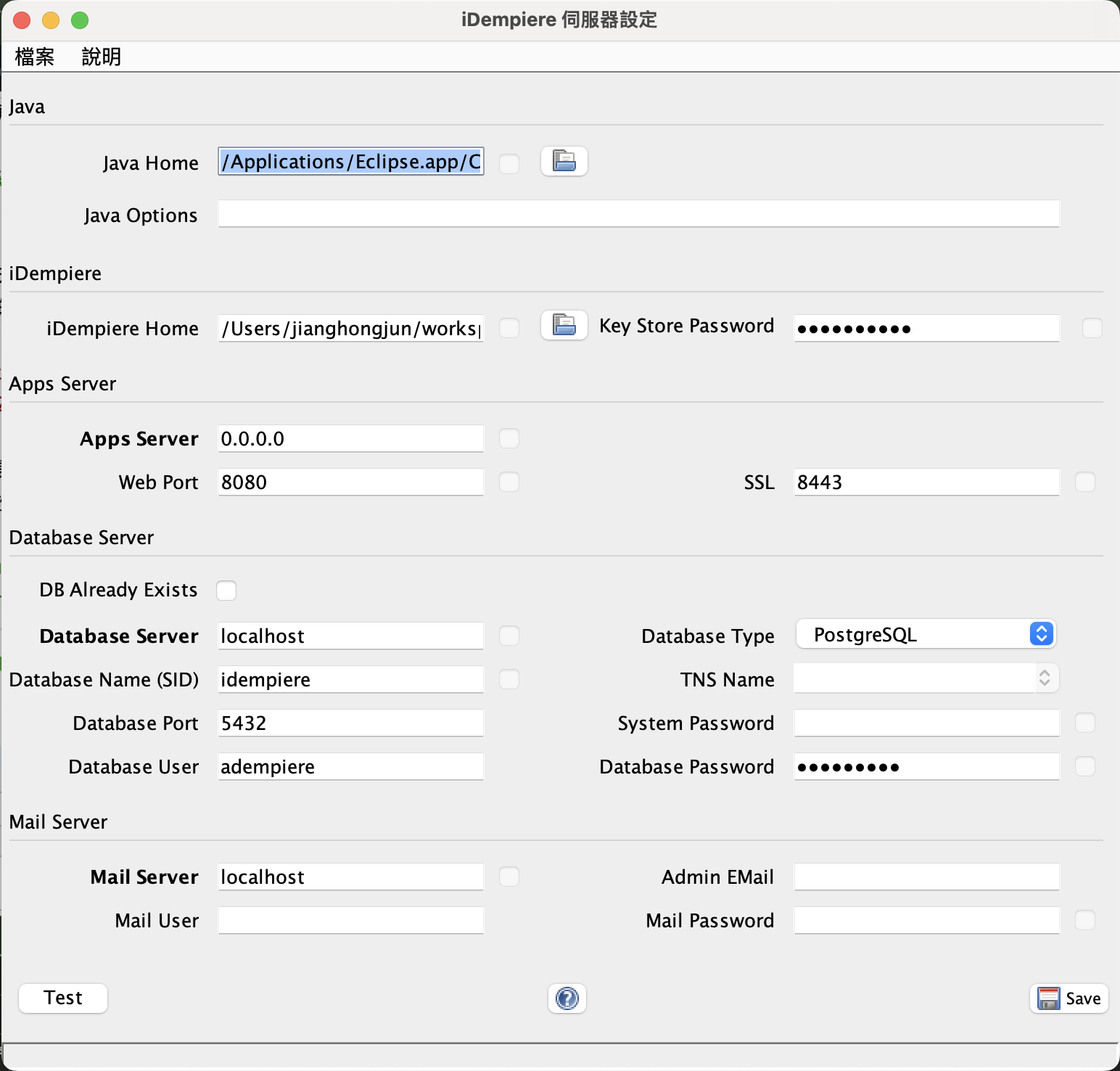Click the checkbox beside Web Port 8080
The height and width of the screenshot is (1071, 1120).
coord(509,482)
